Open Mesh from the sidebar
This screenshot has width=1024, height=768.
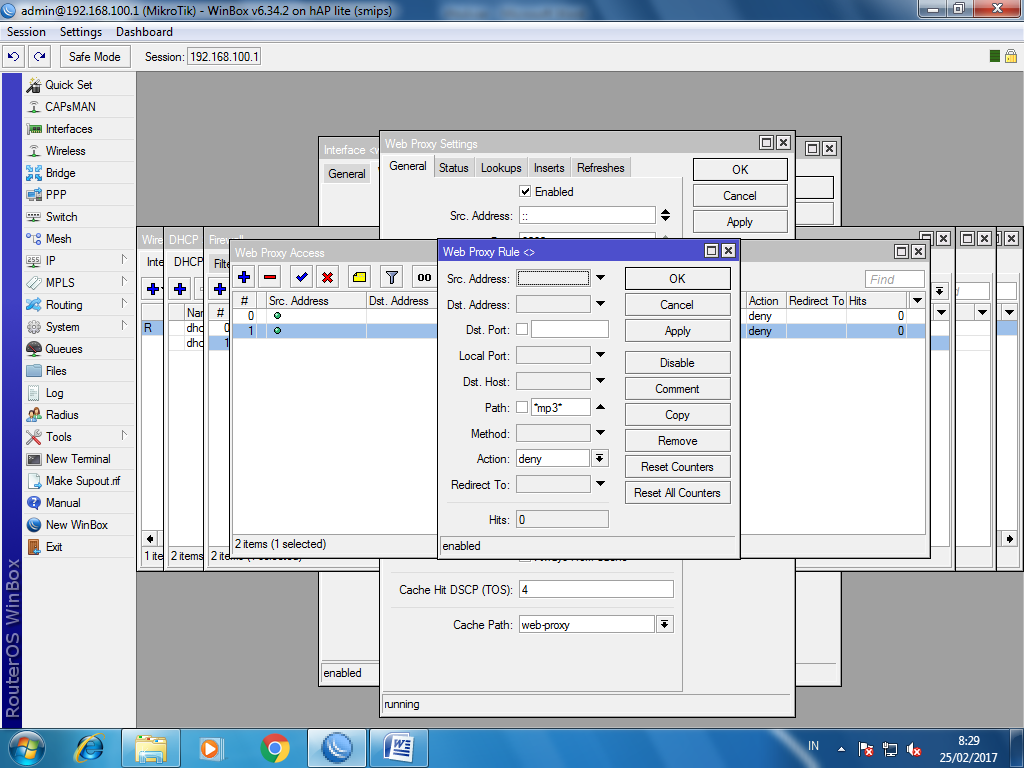[x=58, y=239]
